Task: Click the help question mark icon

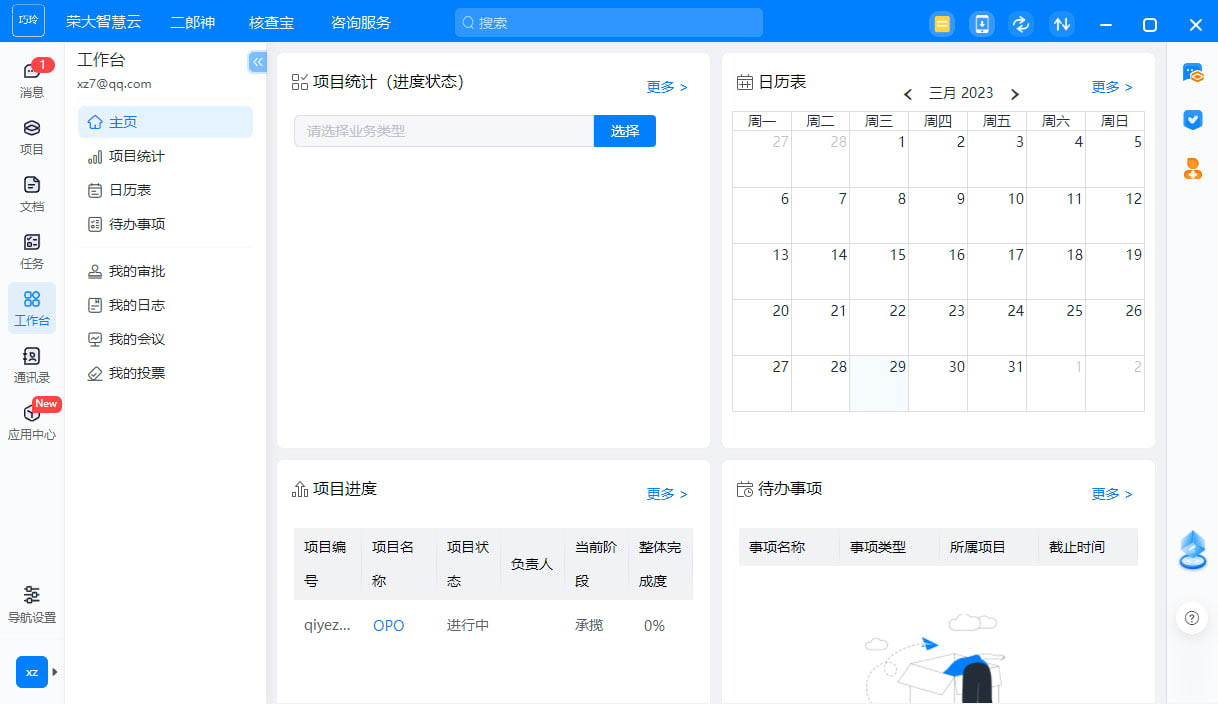Action: [1191, 618]
